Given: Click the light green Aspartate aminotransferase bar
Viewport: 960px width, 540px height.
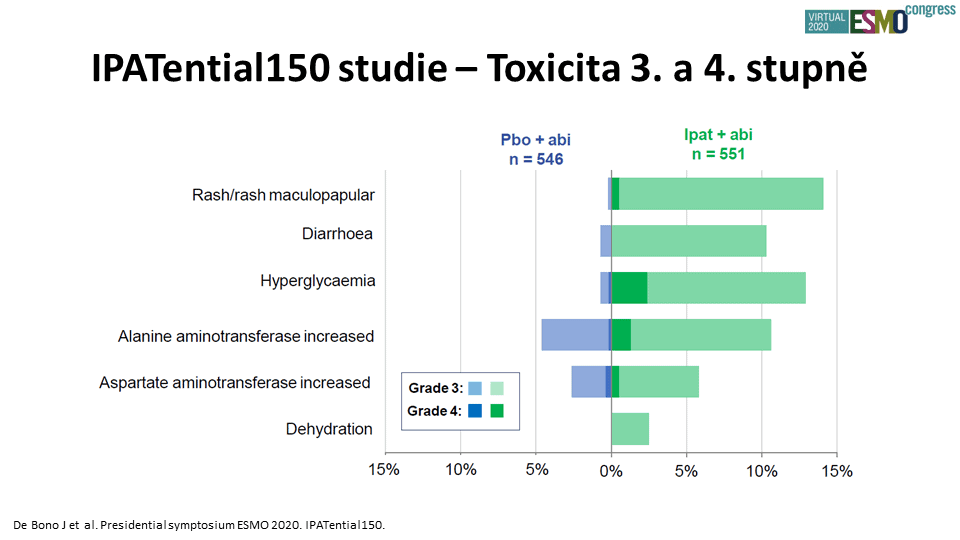Looking at the screenshot, I should 659,382.
